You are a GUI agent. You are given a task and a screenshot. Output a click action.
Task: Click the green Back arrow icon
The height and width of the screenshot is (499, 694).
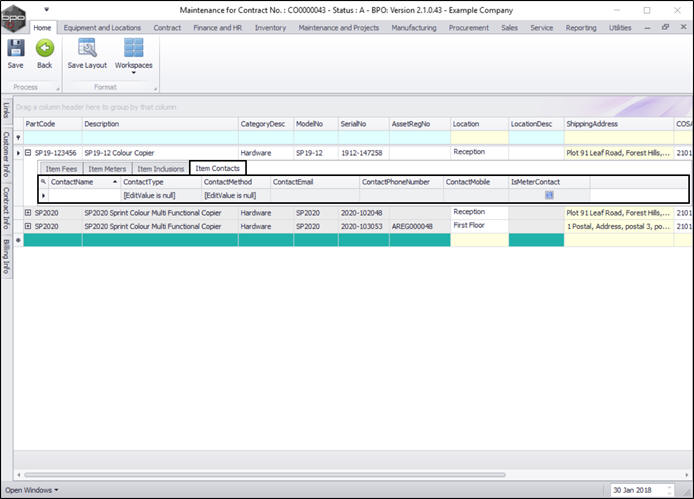coord(45,48)
